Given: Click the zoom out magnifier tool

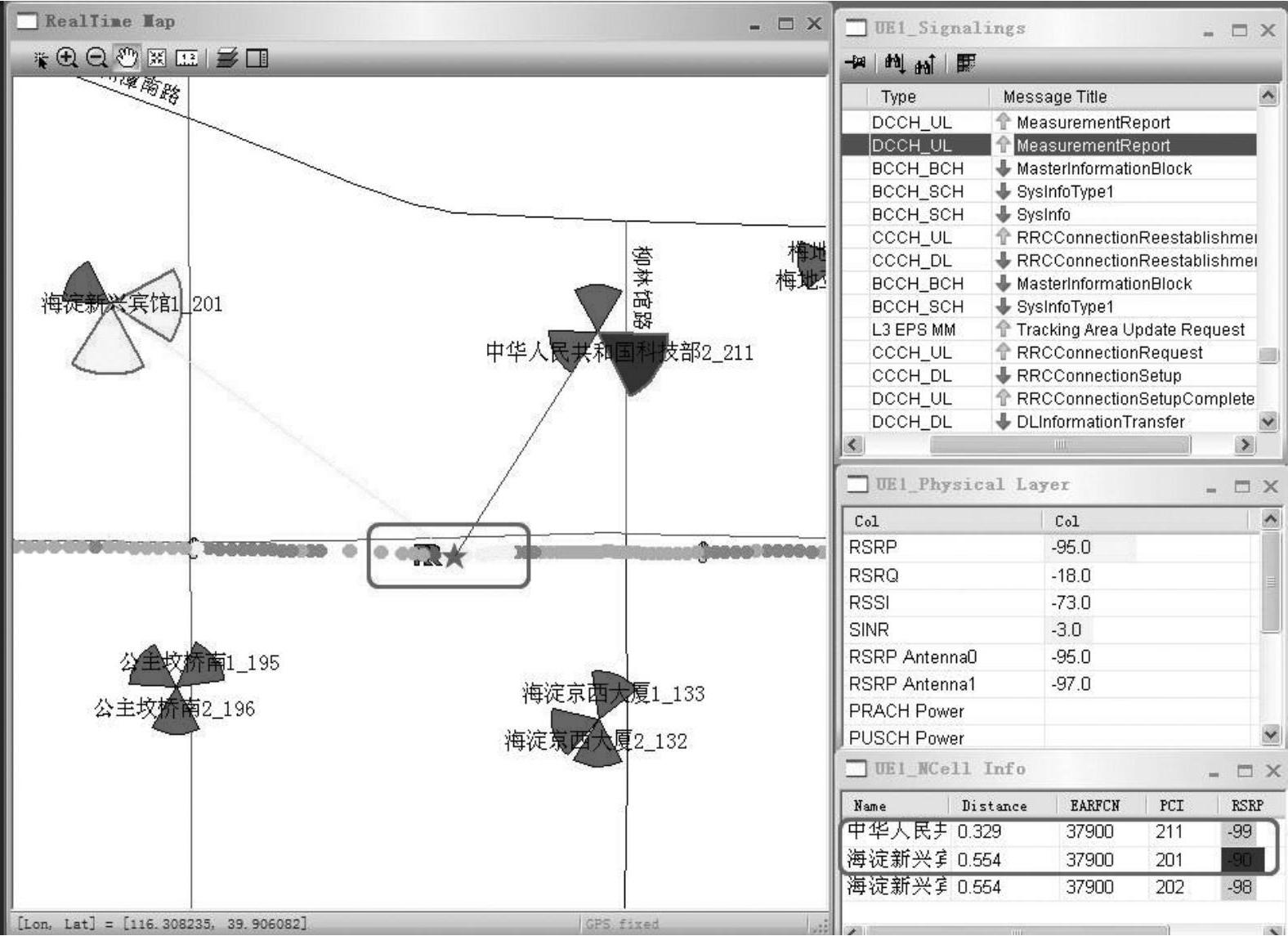Looking at the screenshot, I should [x=96, y=58].
